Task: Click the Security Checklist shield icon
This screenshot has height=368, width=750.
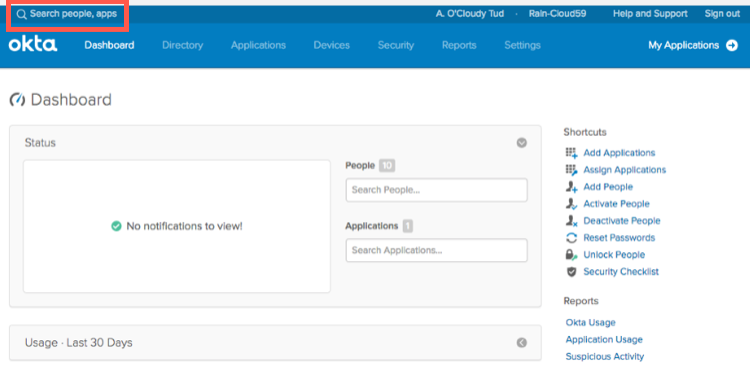Action: click(x=572, y=272)
